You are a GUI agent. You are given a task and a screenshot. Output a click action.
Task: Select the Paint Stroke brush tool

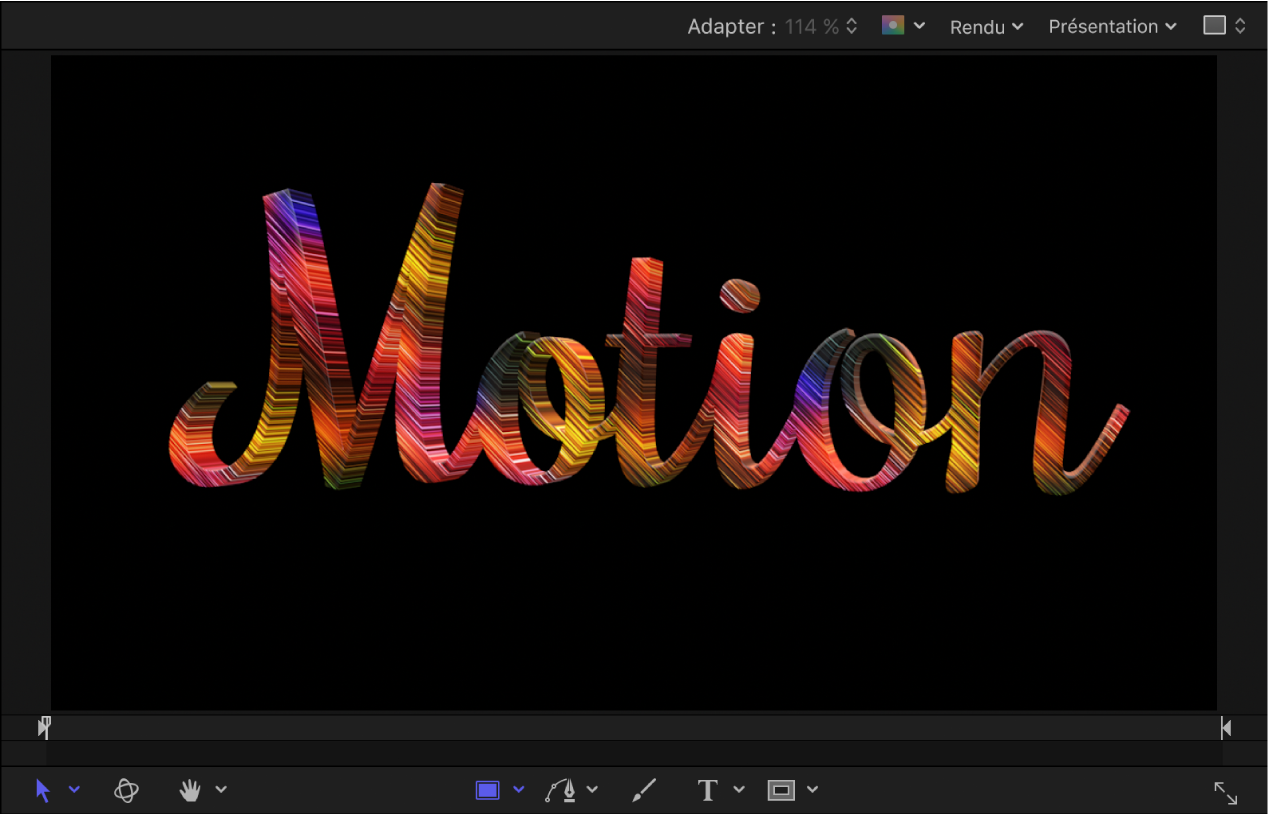pyautogui.click(x=643, y=790)
